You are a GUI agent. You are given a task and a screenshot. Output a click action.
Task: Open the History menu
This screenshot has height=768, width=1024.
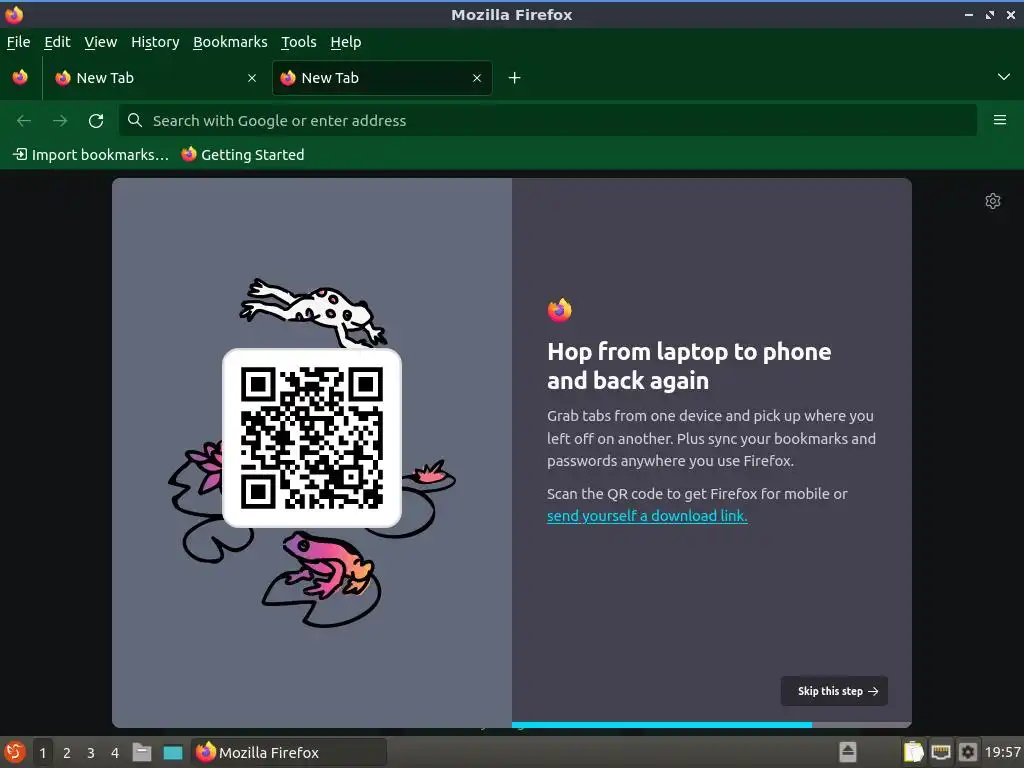155,42
